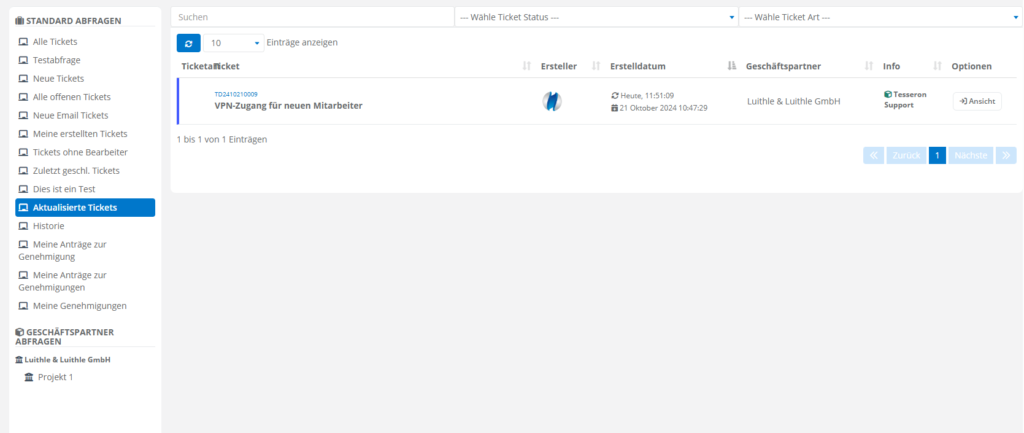Screen dimensions: 1024x433
Task: Go to first page double-arrow
Action: click(873, 155)
